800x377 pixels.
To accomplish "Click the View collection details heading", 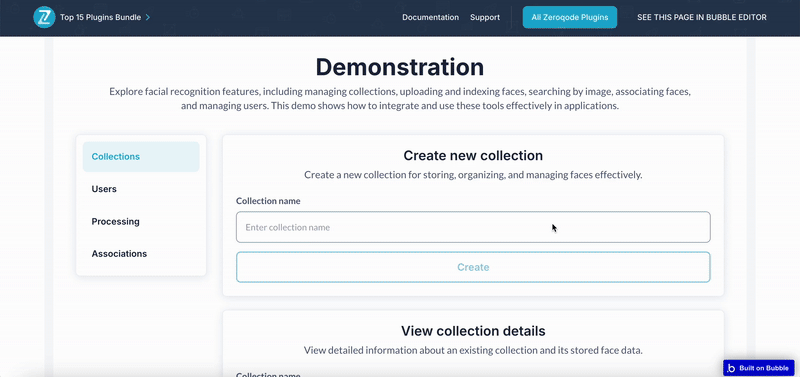I will [x=473, y=331].
